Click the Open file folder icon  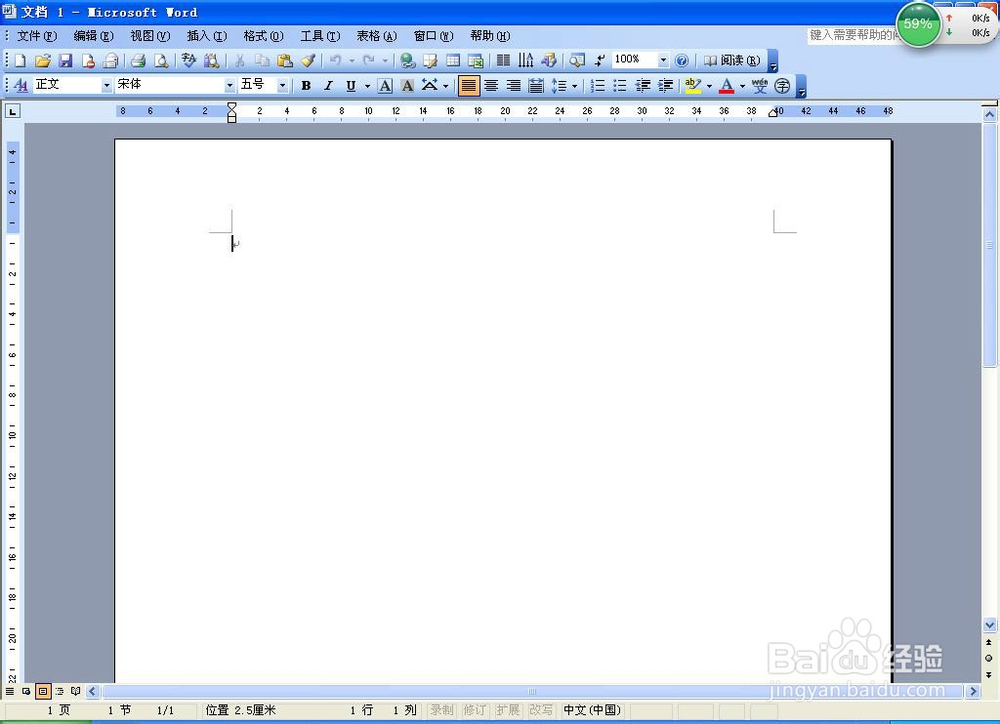(x=43, y=61)
